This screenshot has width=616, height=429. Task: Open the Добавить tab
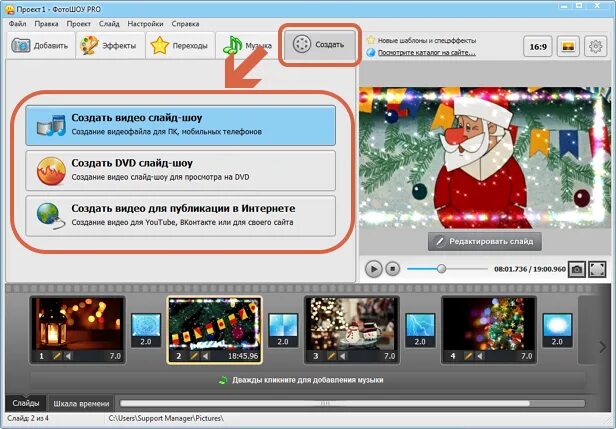[x=40, y=46]
